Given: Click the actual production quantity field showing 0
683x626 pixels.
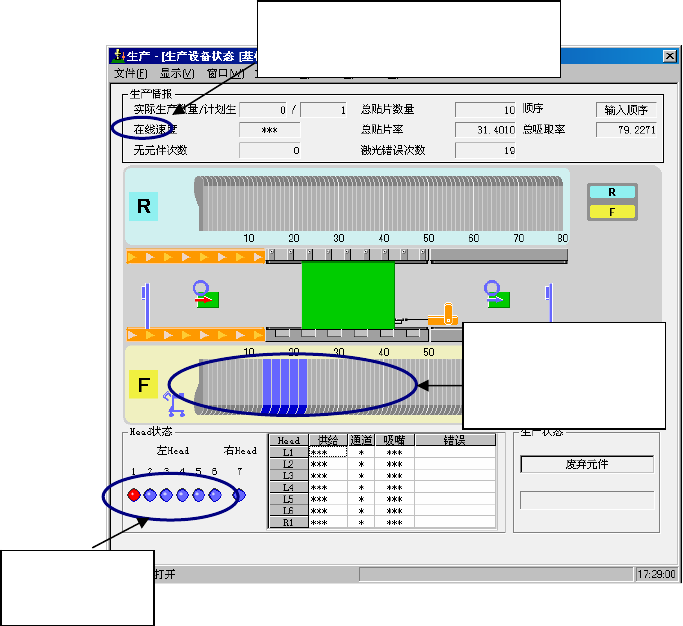Looking at the screenshot, I should click(264, 110).
